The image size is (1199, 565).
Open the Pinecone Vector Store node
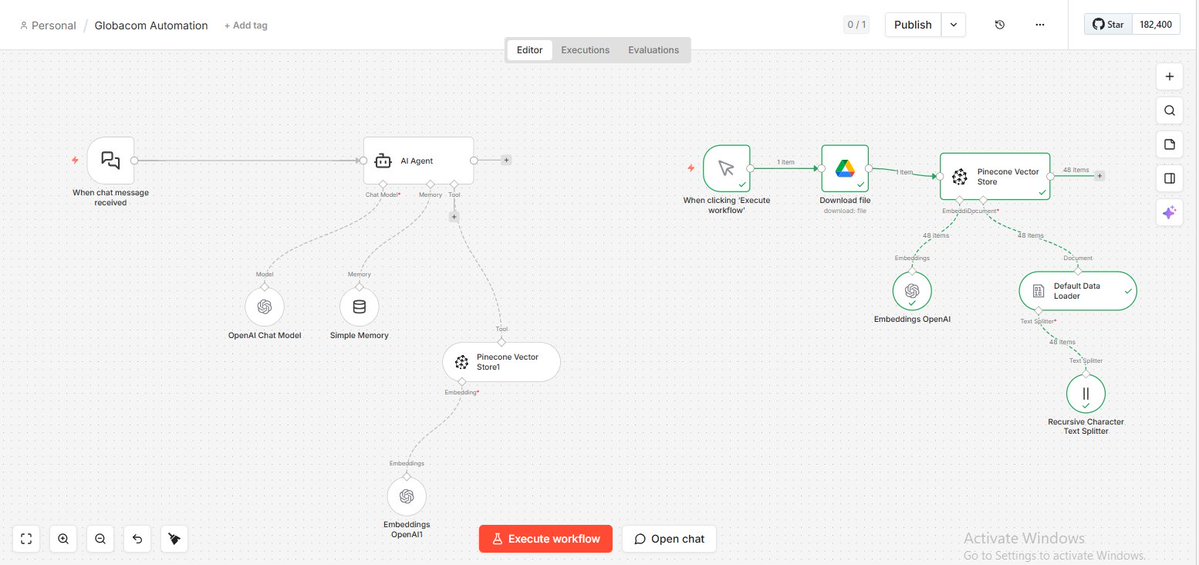click(995, 176)
